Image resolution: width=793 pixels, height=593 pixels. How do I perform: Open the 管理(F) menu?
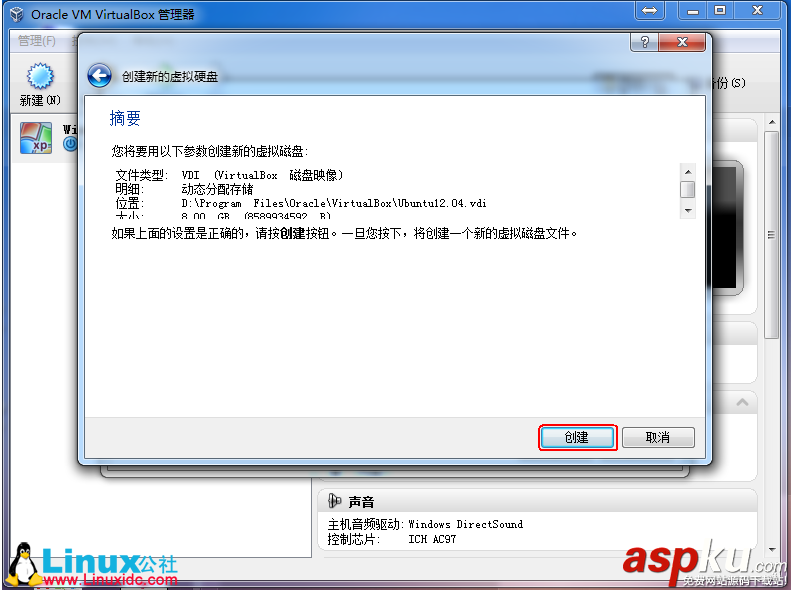click(x=37, y=40)
